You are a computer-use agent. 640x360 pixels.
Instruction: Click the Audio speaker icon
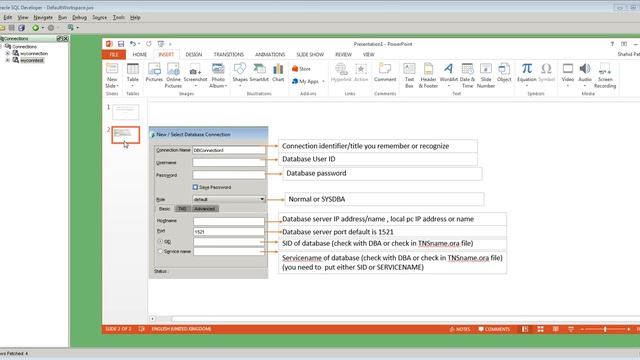tap(585, 69)
